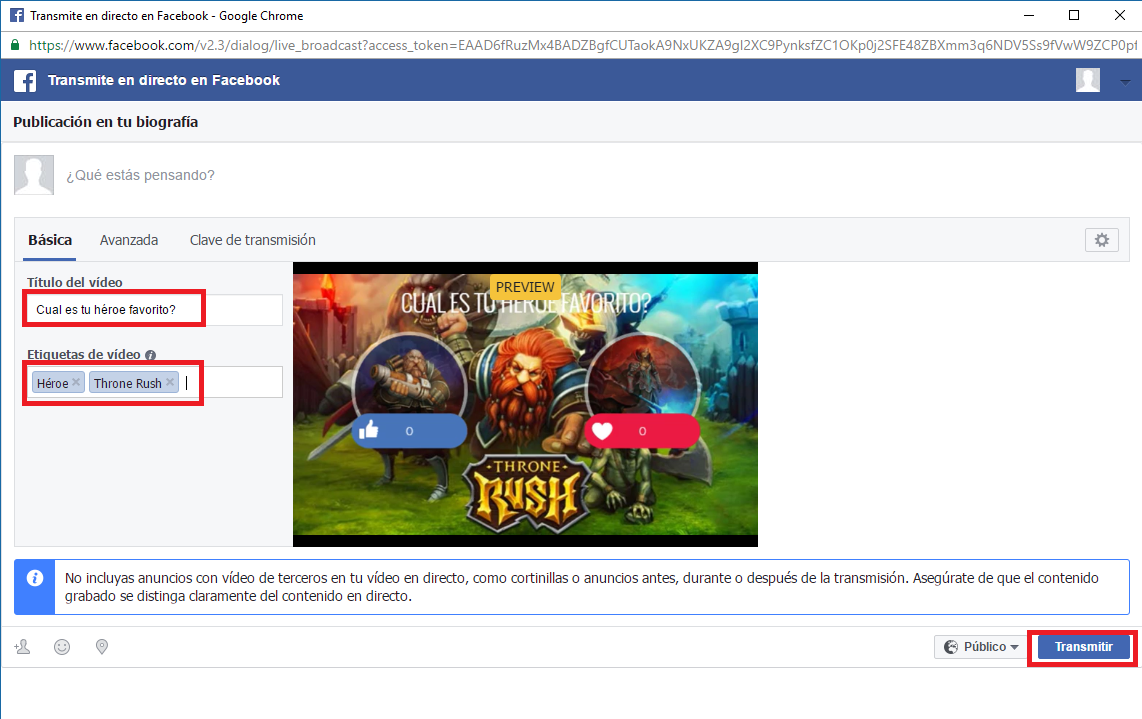Close the Chrome window
Viewport: 1142px width, 719px height.
coord(1119,15)
